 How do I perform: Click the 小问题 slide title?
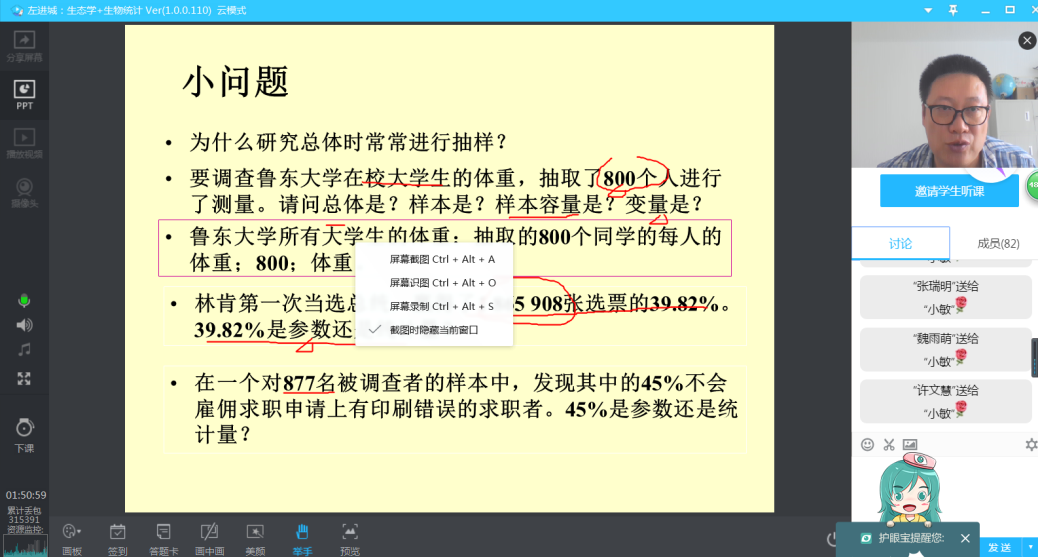(x=236, y=82)
